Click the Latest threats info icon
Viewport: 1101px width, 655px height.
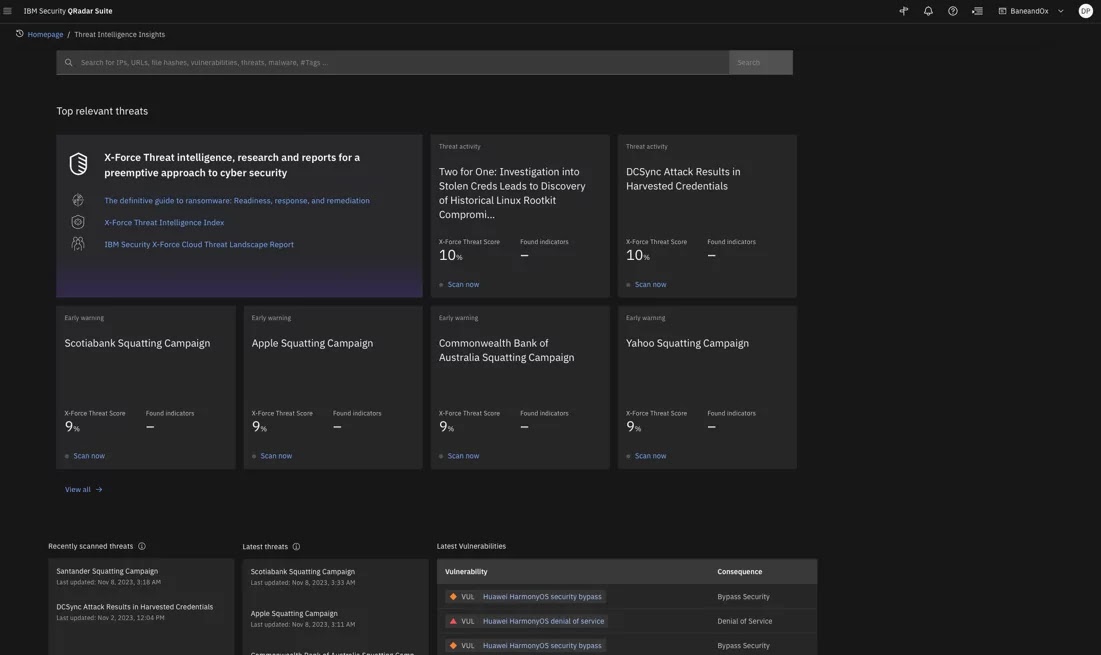[x=296, y=547]
